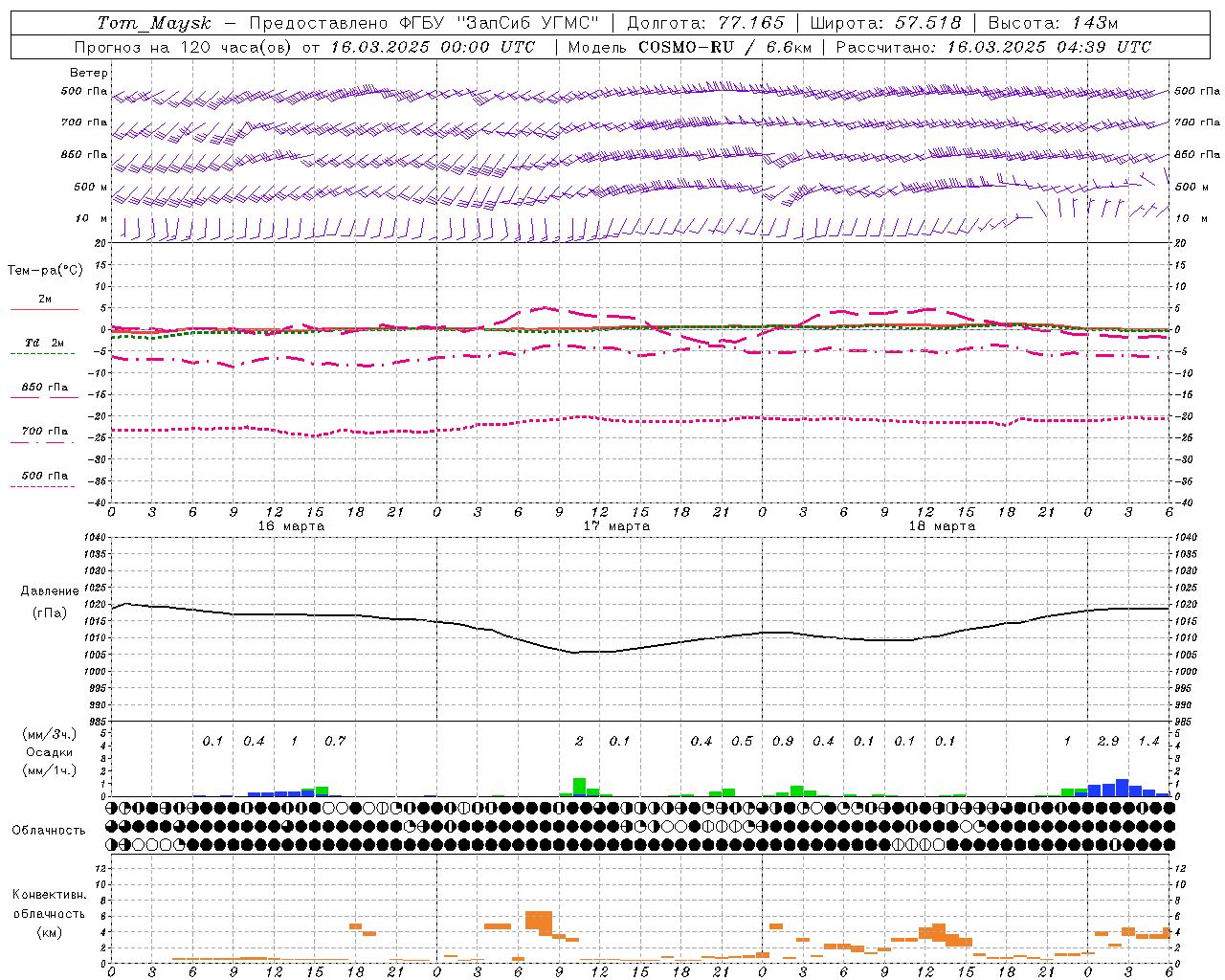Click the tallest green precipitation bar on 17 марта
This screenshot has width=1225, height=980.
[579, 787]
